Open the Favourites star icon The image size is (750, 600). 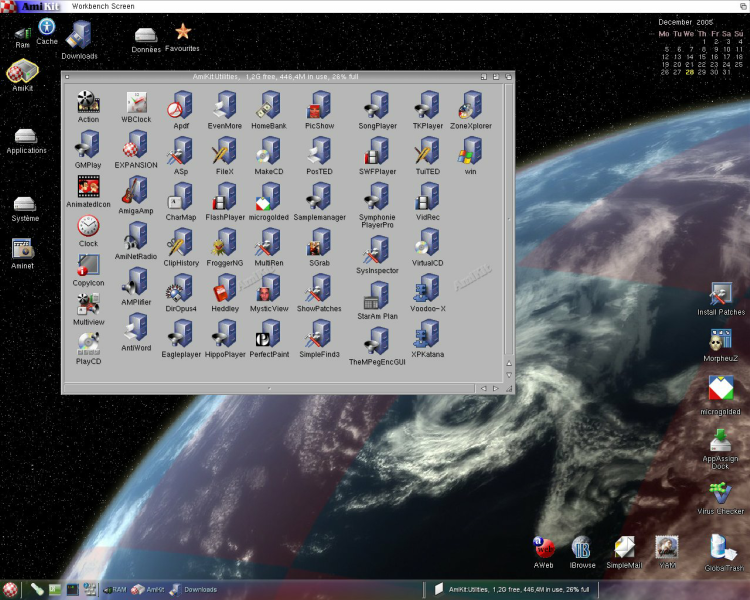(x=183, y=32)
